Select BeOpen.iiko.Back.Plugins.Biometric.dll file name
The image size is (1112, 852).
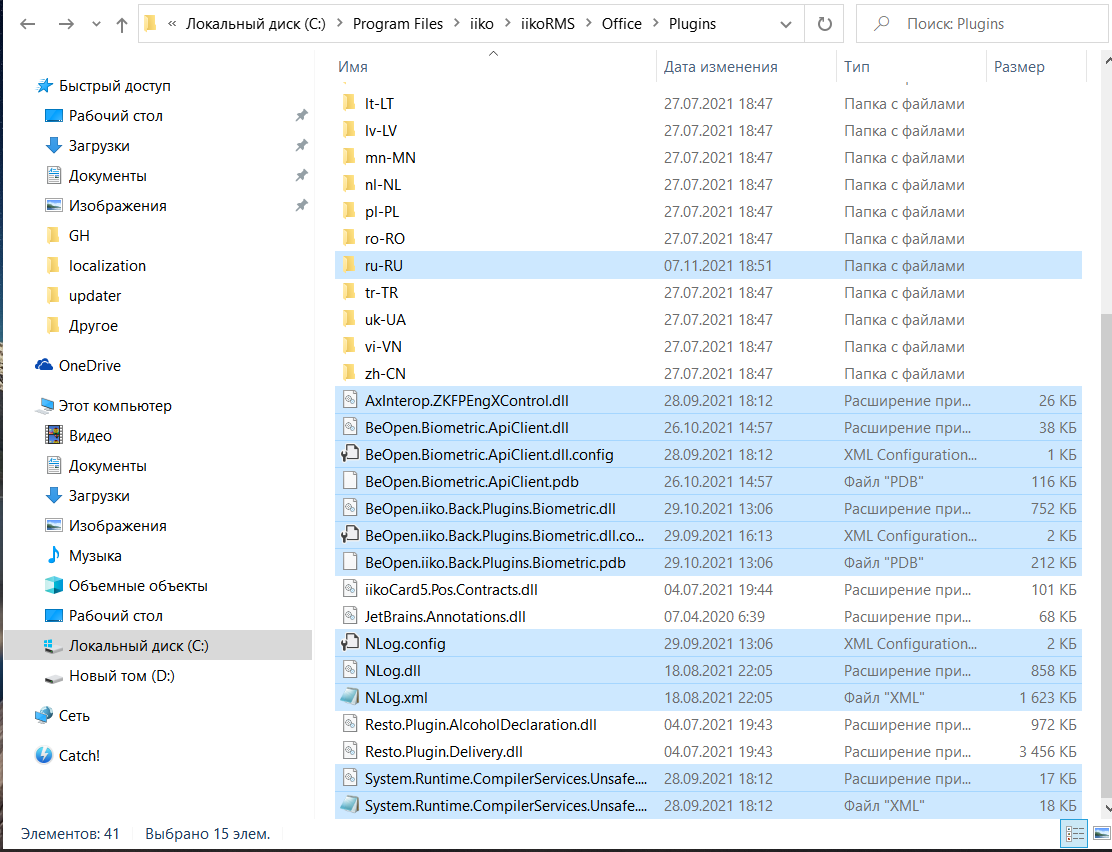point(490,509)
